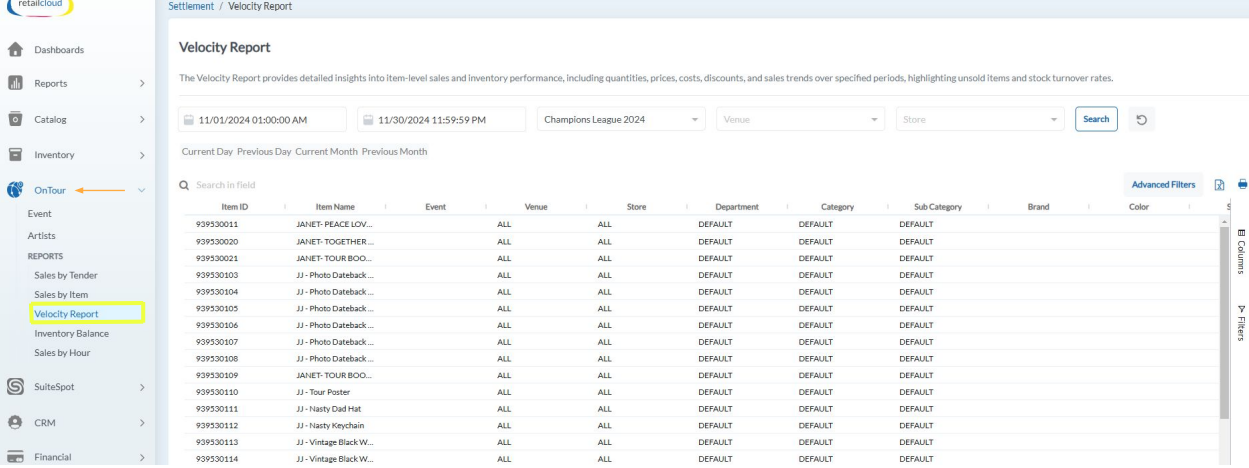Image resolution: width=1249 pixels, height=468 pixels.
Task: Click the search magnifier icon in field
Action: pos(184,185)
